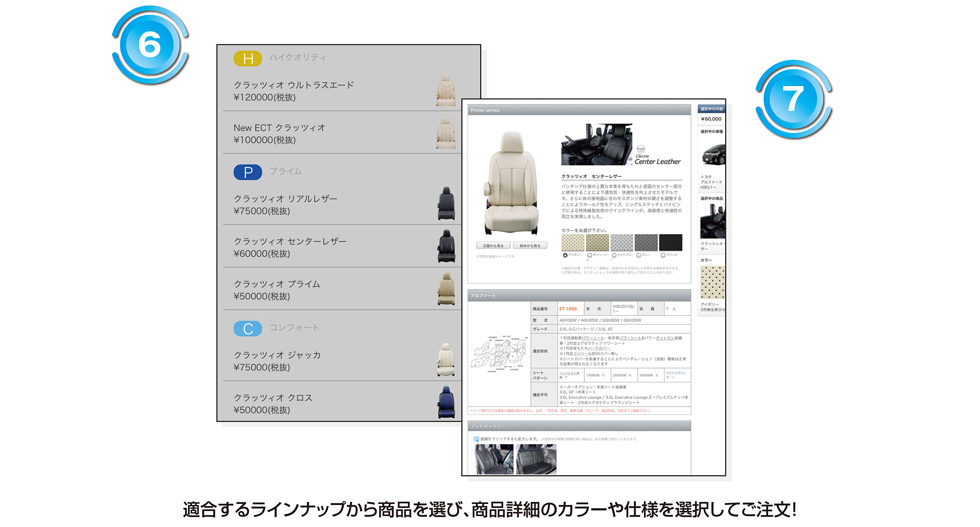Select クラッツィオ ウルトラスエード ¥120000 product row
980x527 pixels.
(342, 91)
